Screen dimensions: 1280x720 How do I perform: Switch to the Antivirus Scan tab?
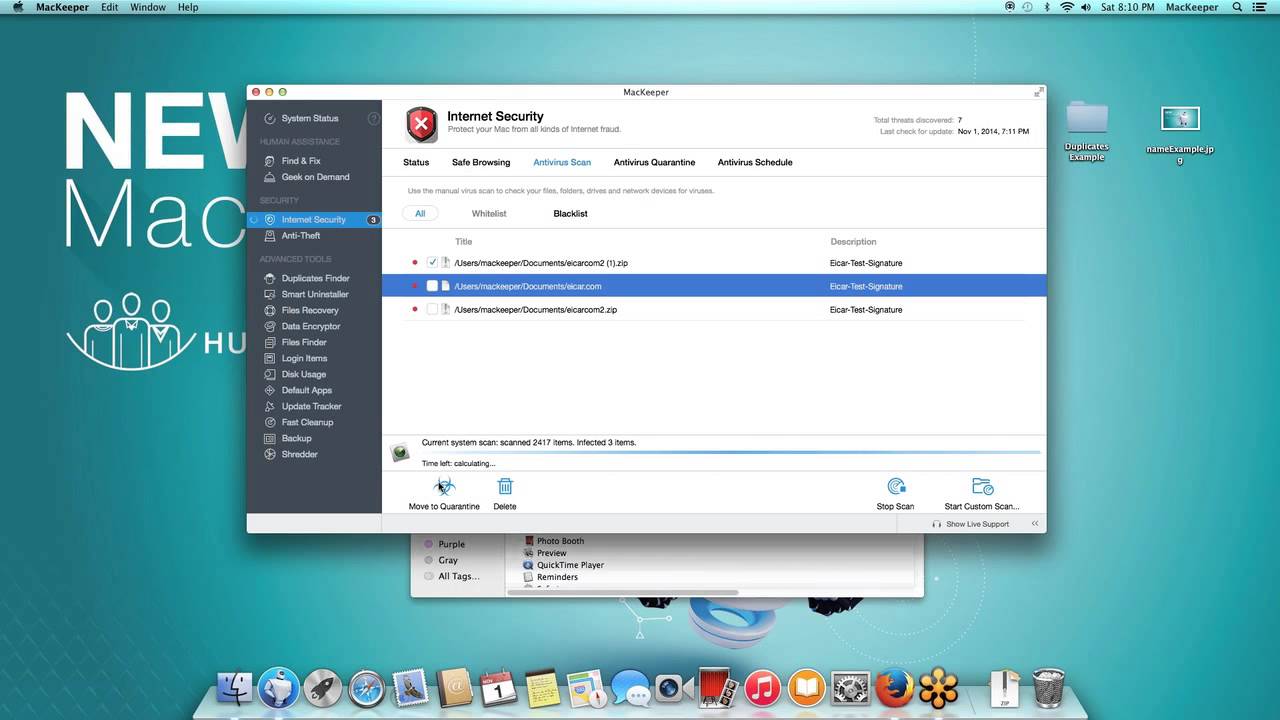click(x=562, y=162)
